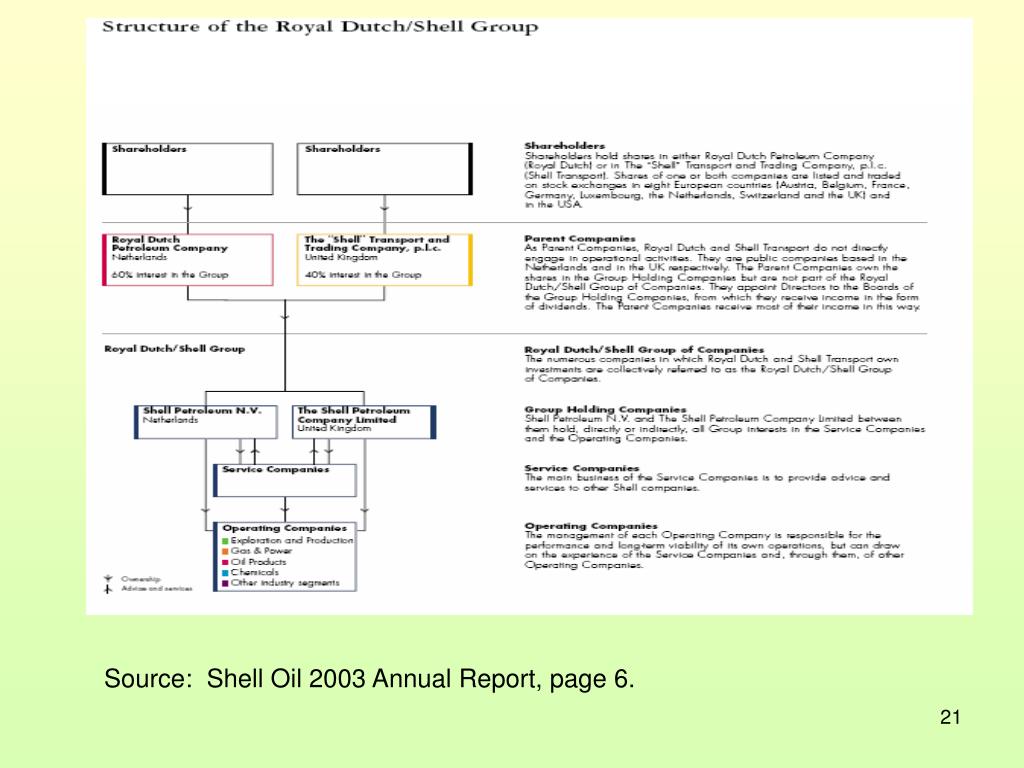Image resolution: width=1024 pixels, height=768 pixels.
Task: Click the blue Chemicals swatch
Action: pyautogui.click(x=225, y=573)
